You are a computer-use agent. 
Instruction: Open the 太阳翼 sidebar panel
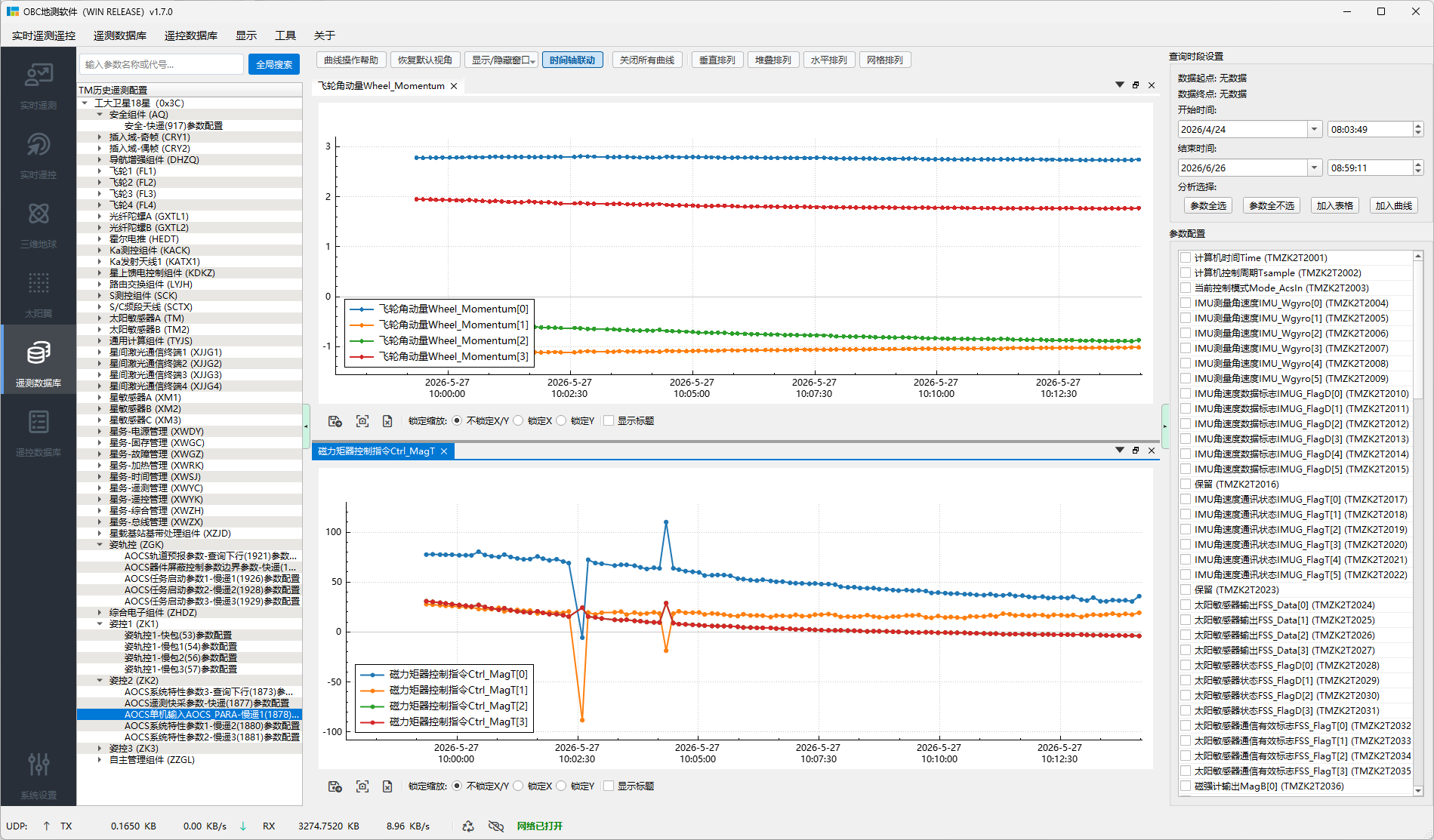click(39, 295)
